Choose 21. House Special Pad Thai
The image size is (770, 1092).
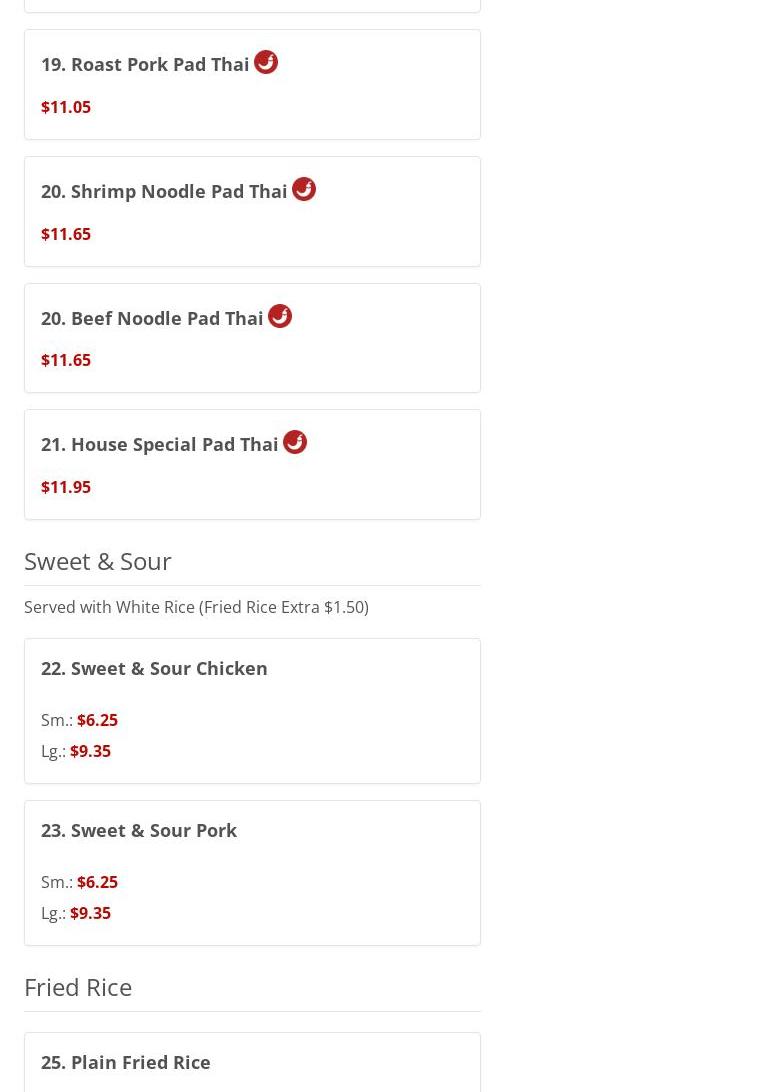pyautogui.click(x=160, y=444)
